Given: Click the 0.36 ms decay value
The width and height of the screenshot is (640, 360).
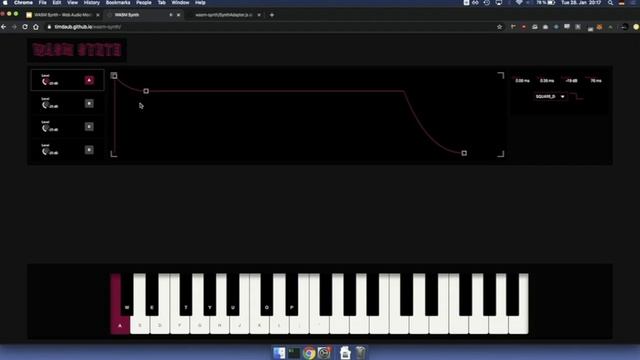Looking at the screenshot, I should click(x=547, y=81).
